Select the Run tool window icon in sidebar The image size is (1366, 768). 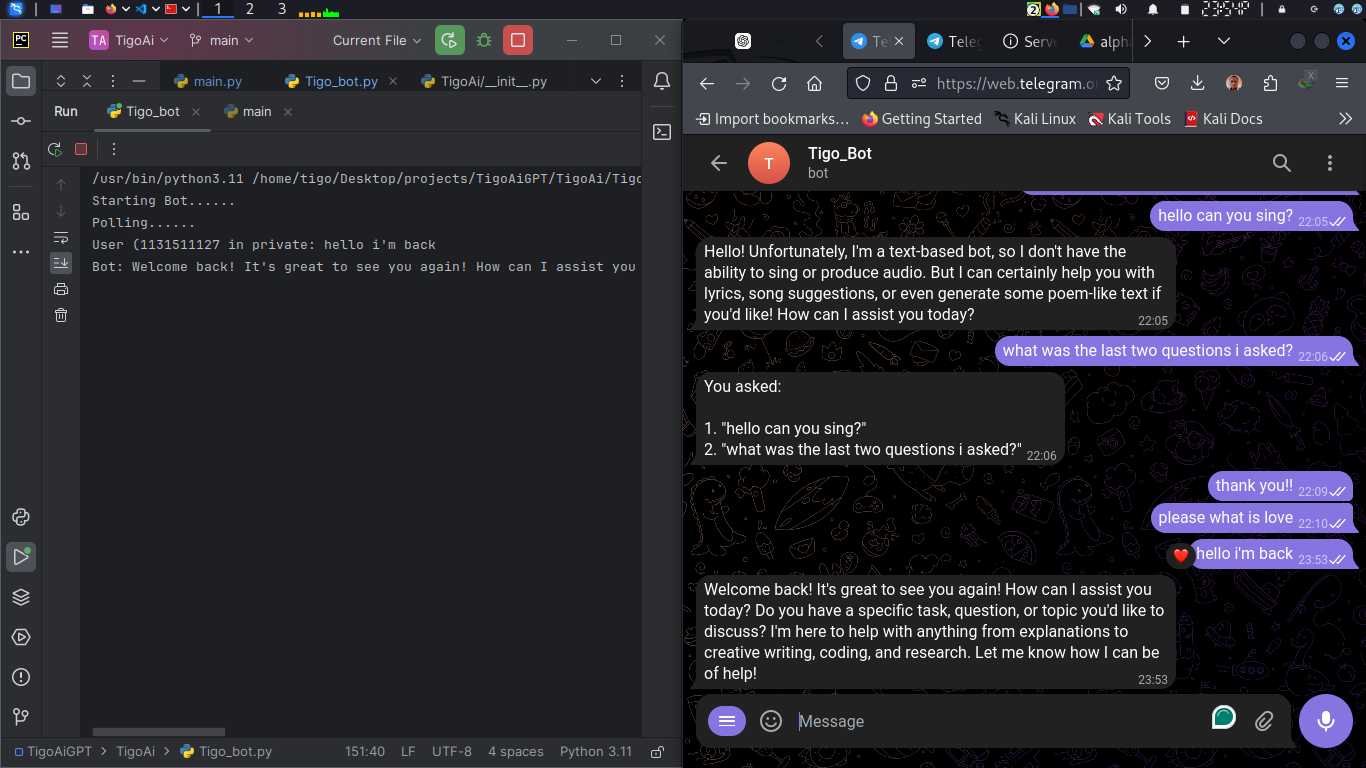(21, 557)
